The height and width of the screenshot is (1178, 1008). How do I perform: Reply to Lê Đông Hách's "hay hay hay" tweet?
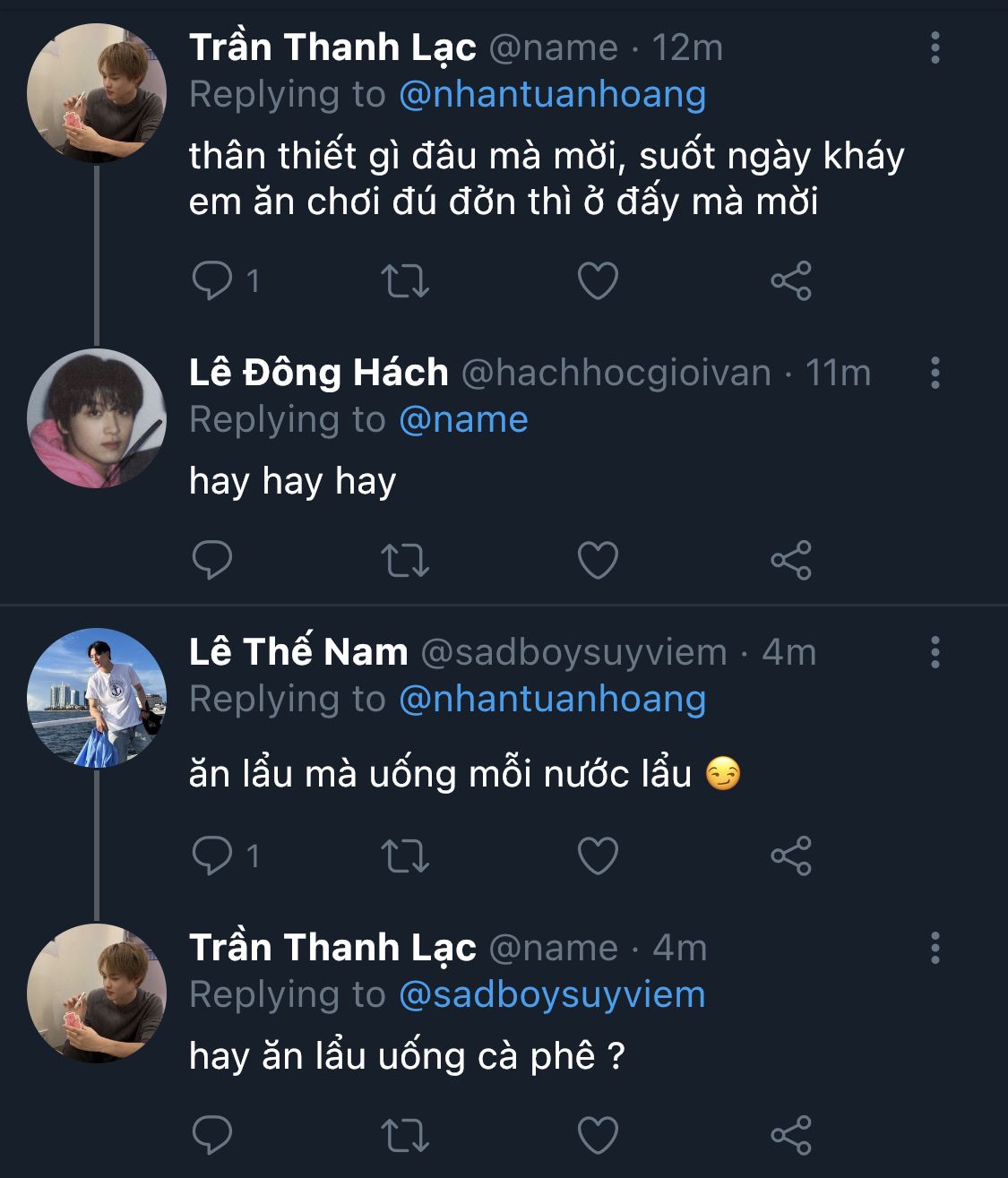(x=212, y=560)
